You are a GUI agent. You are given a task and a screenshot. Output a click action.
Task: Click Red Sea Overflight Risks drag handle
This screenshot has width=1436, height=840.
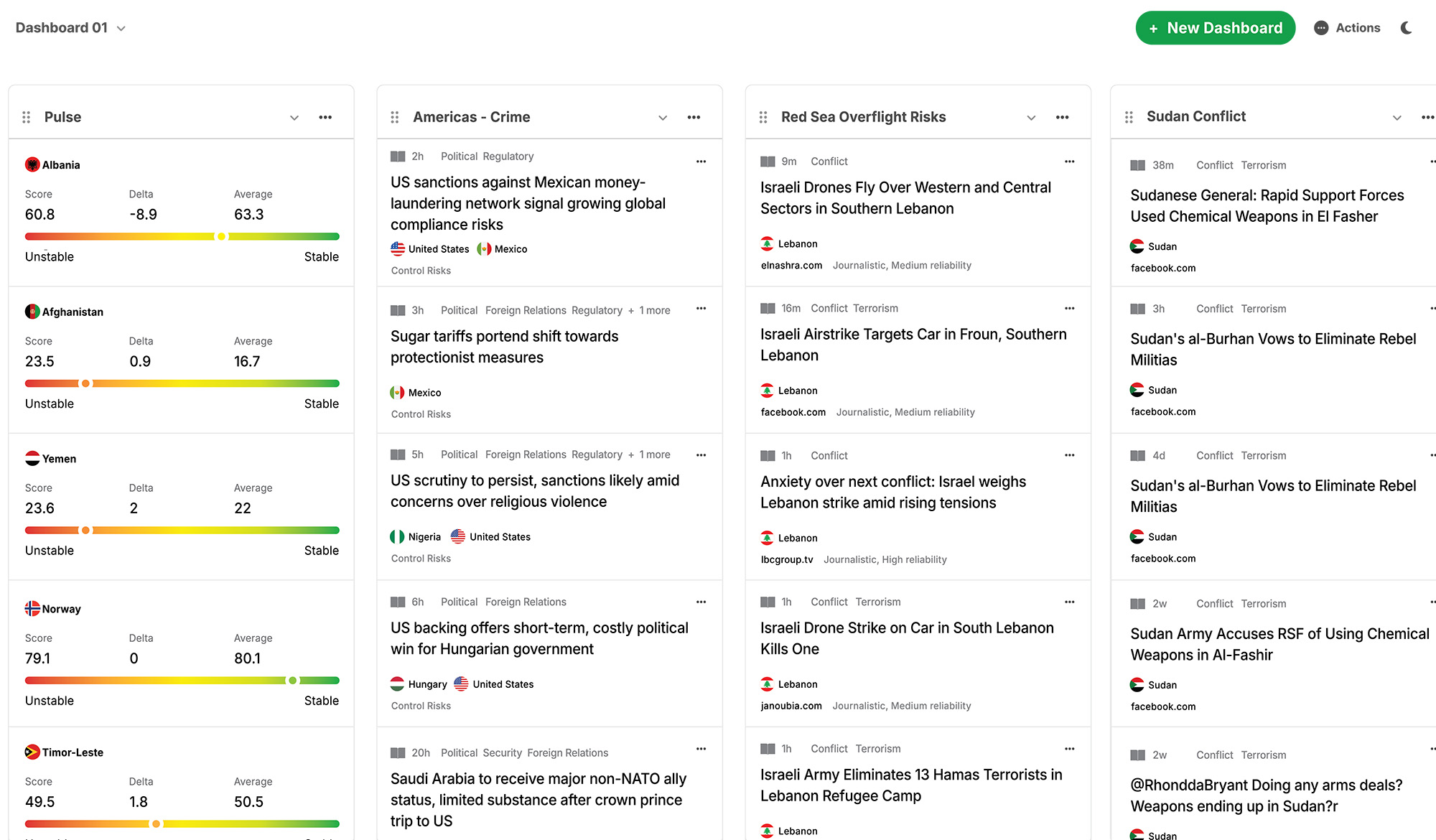(763, 117)
